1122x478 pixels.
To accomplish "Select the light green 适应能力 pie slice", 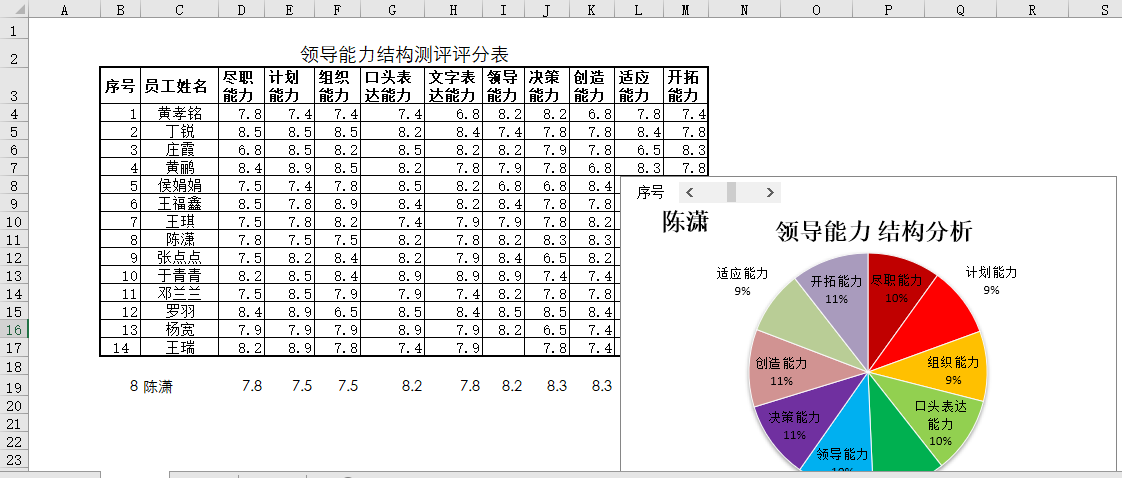I will tap(788, 317).
